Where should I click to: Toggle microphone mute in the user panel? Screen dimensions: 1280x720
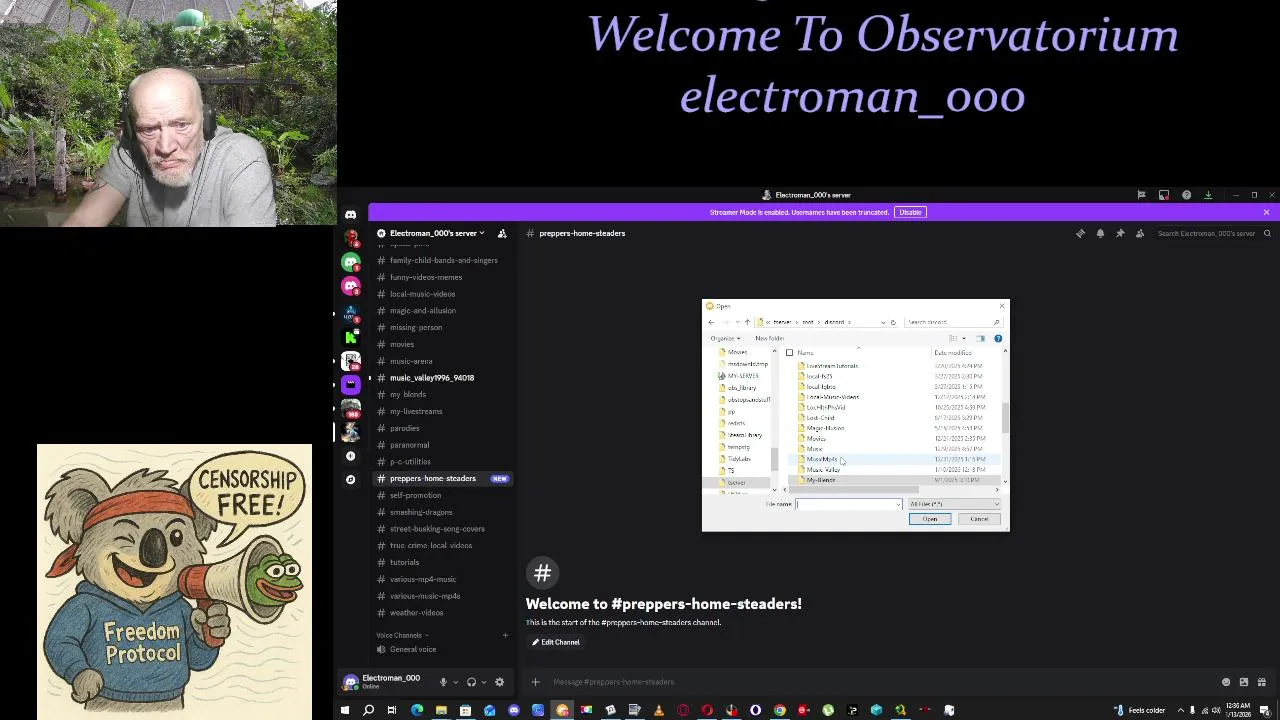pyautogui.click(x=443, y=682)
